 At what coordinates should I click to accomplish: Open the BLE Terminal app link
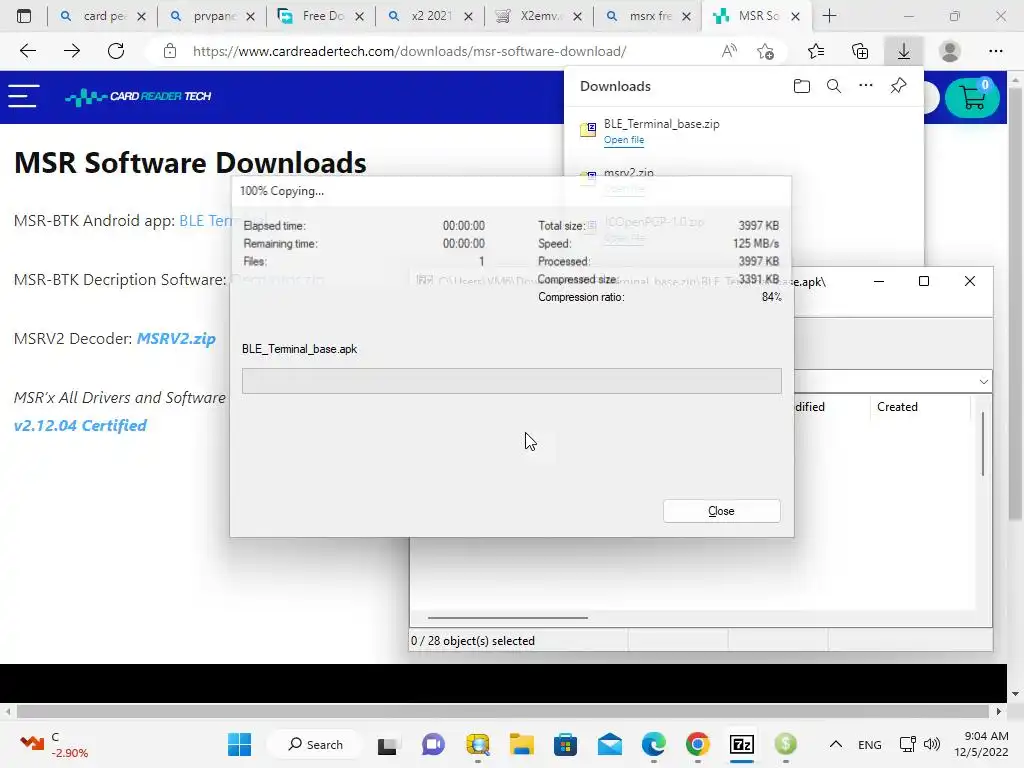tap(205, 221)
